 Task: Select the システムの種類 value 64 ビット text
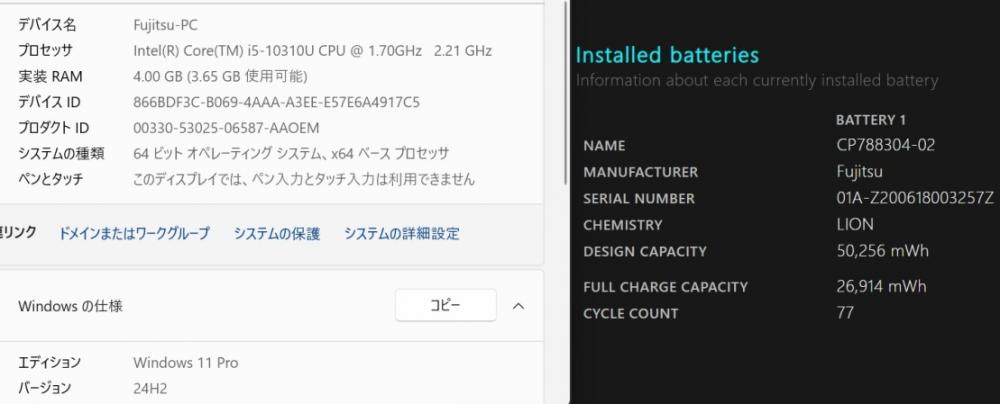(x=291, y=154)
